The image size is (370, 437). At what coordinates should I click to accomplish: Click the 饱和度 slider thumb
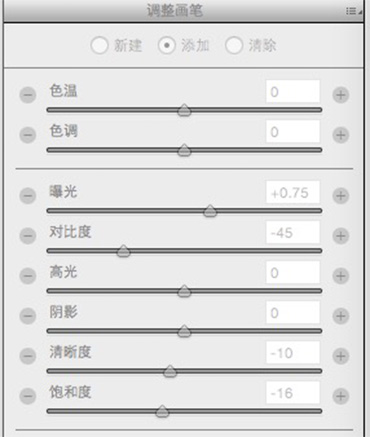162,411
